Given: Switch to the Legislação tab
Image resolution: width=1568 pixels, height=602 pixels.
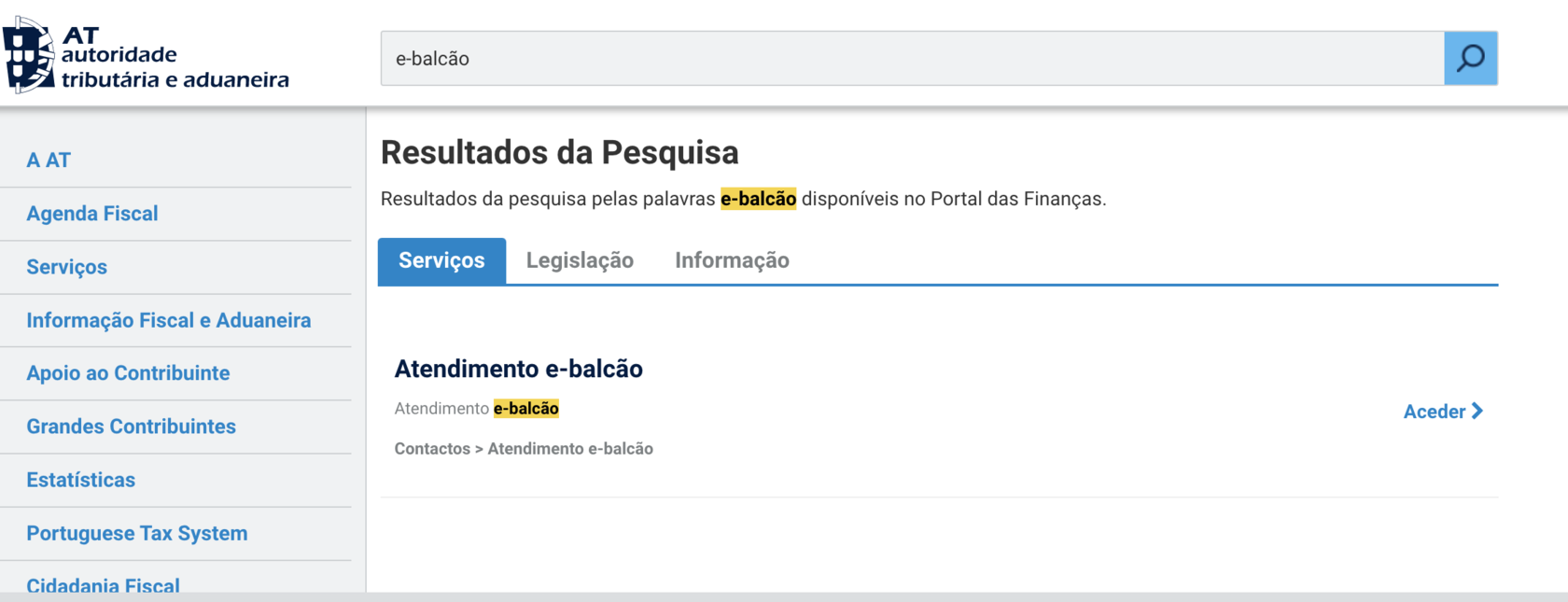Looking at the screenshot, I should (580, 260).
